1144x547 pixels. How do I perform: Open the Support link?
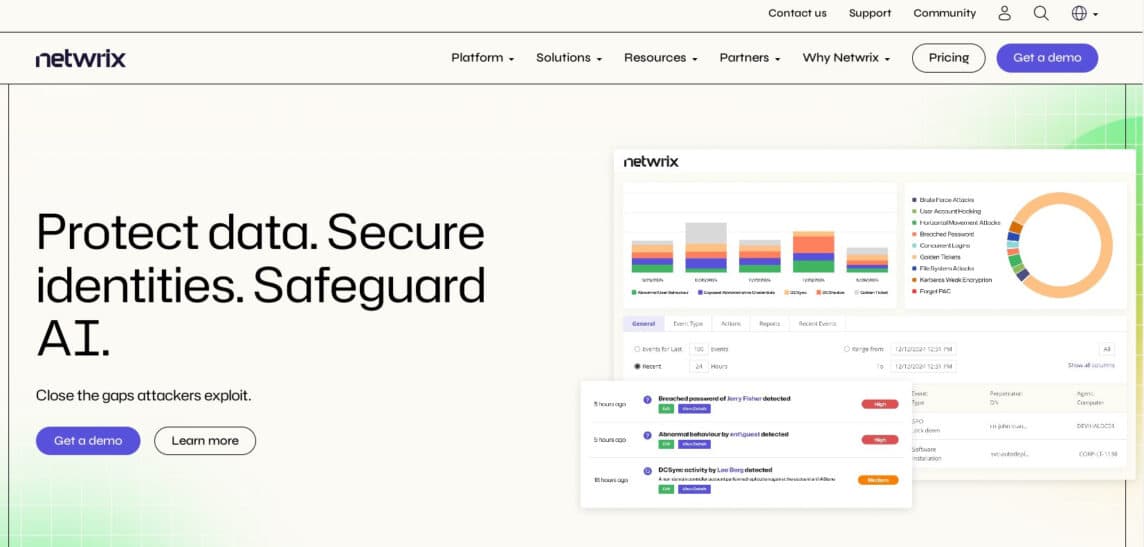point(870,13)
